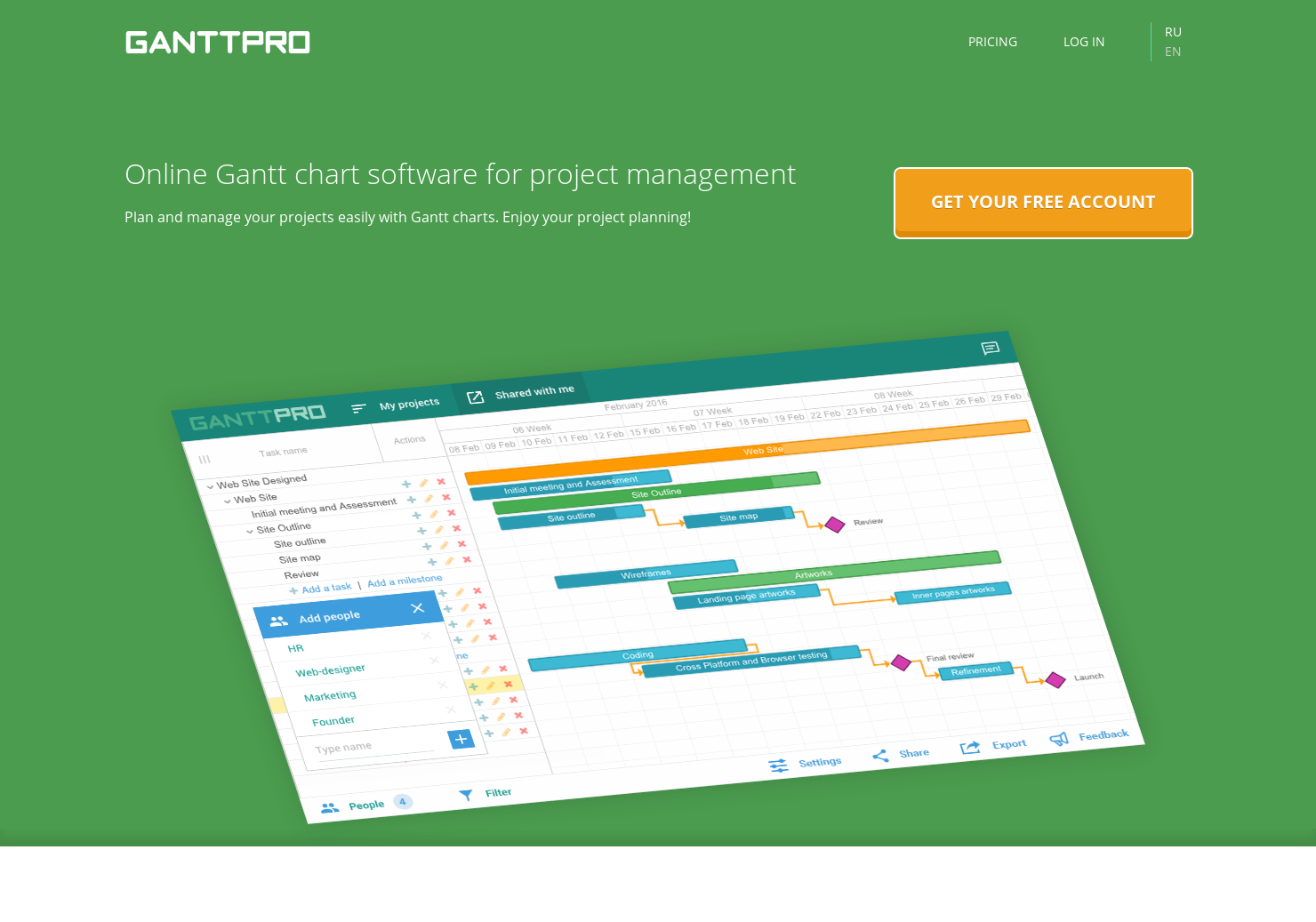
Task: Click the green Artworks gantt bar
Action: [834, 572]
